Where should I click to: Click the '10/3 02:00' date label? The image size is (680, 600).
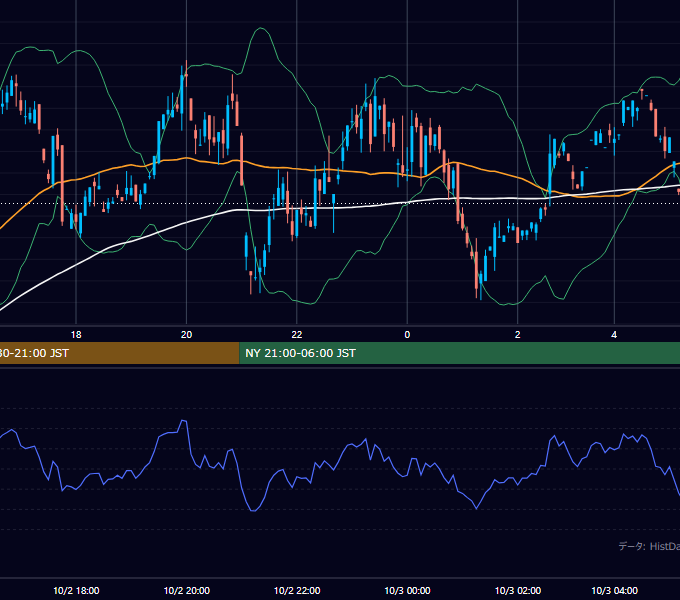tap(518, 590)
